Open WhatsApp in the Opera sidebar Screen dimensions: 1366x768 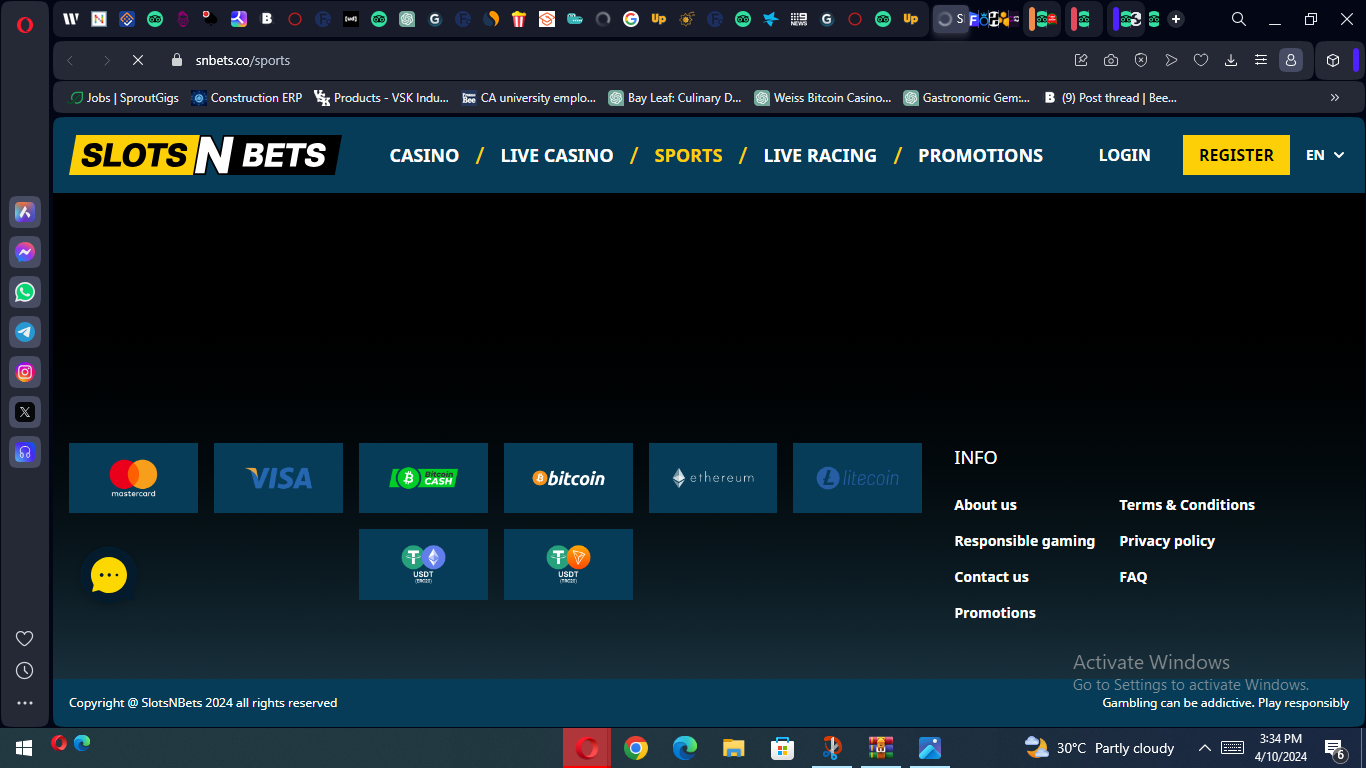pos(25,292)
